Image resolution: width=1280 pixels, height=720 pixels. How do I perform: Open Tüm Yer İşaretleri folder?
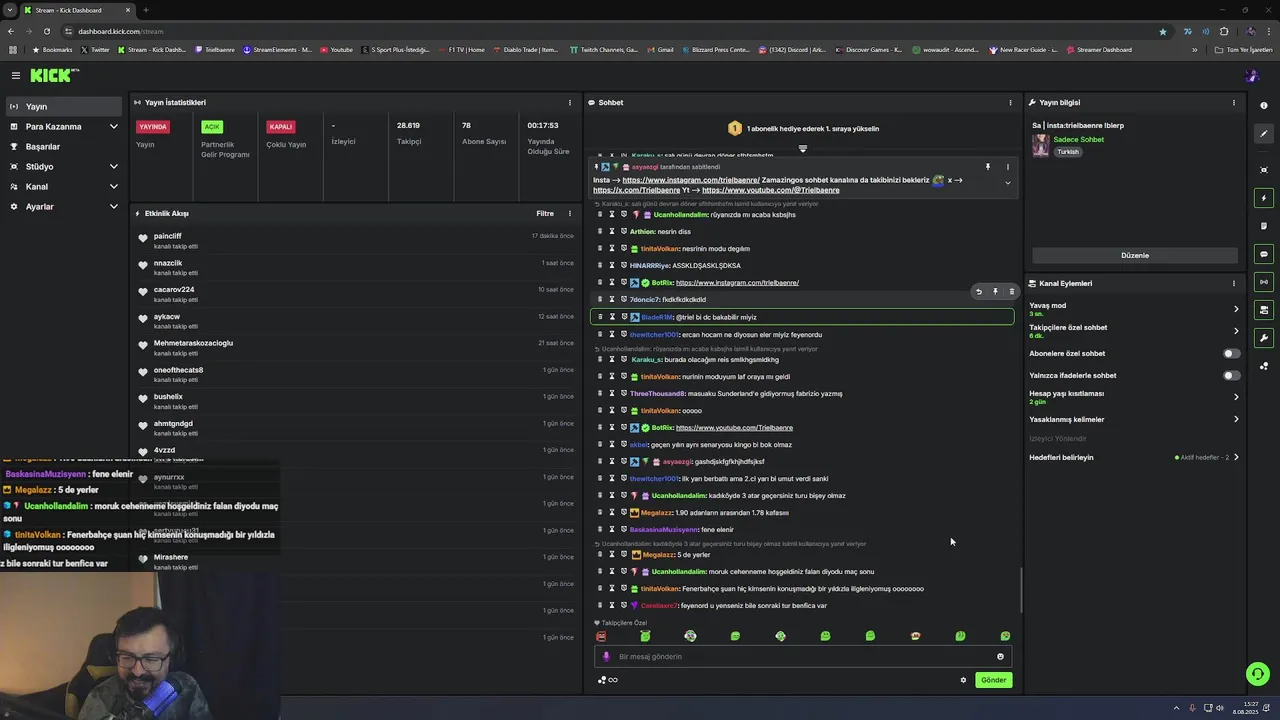(1243, 50)
